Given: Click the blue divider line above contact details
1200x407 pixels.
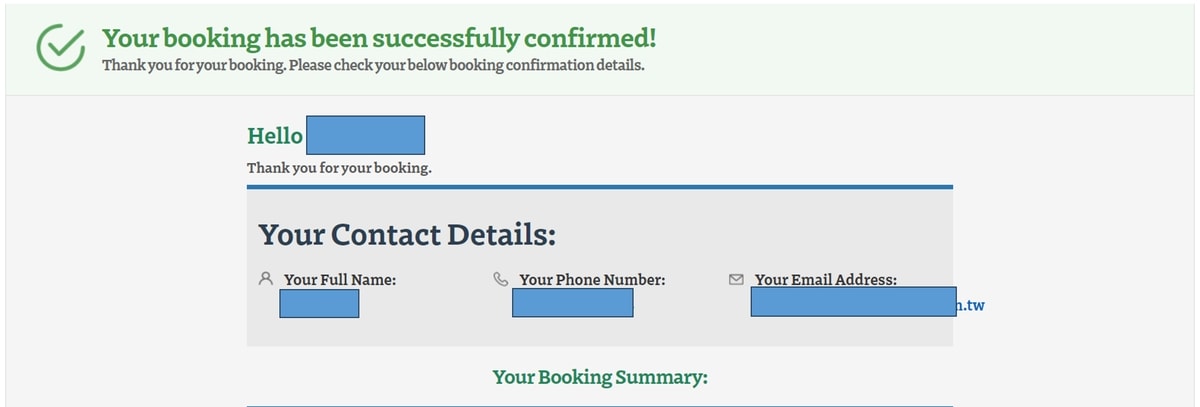Looking at the screenshot, I should (600, 186).
